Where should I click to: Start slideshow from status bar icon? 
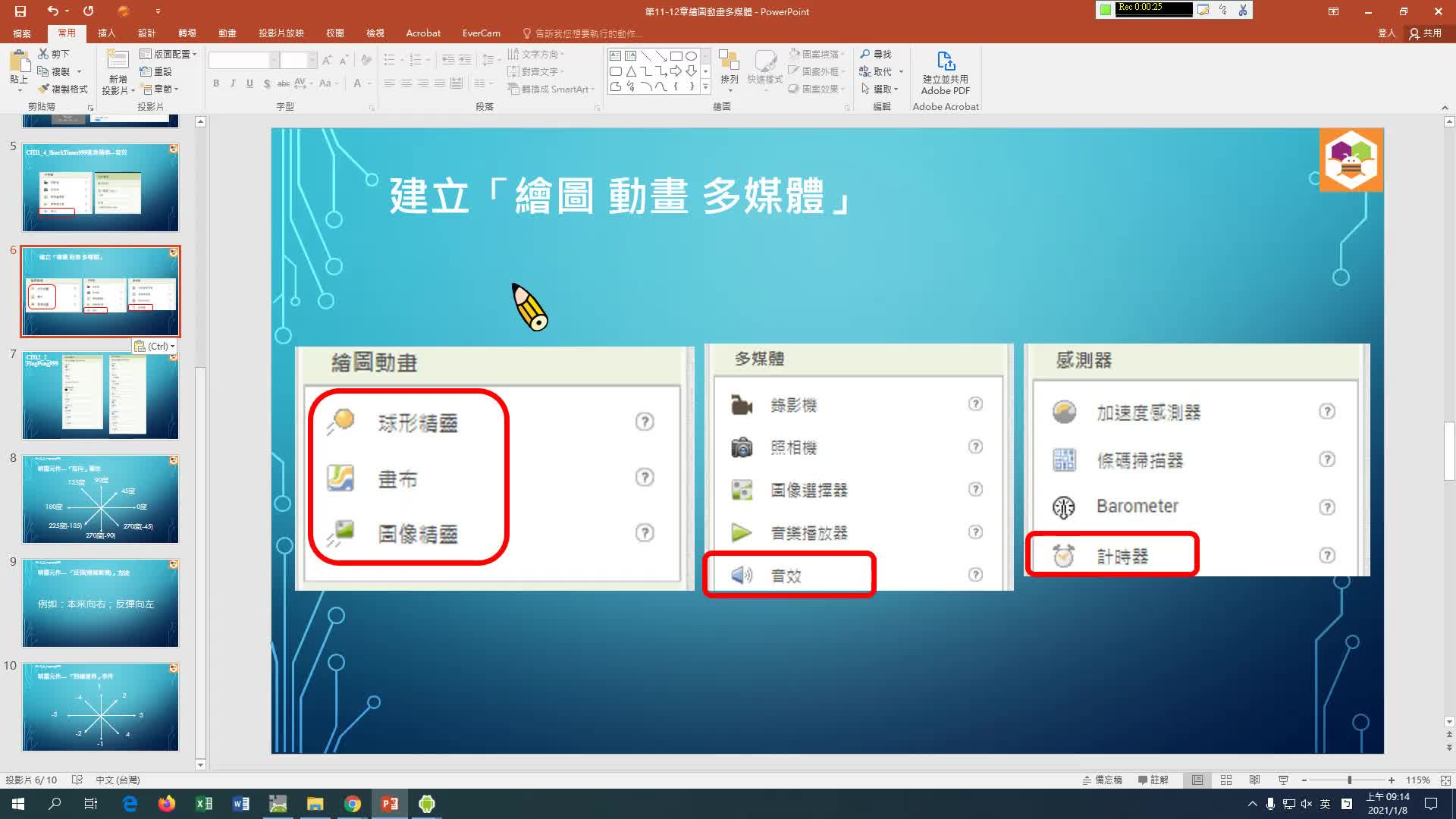pyautogui.click(x=1283, y=780)
